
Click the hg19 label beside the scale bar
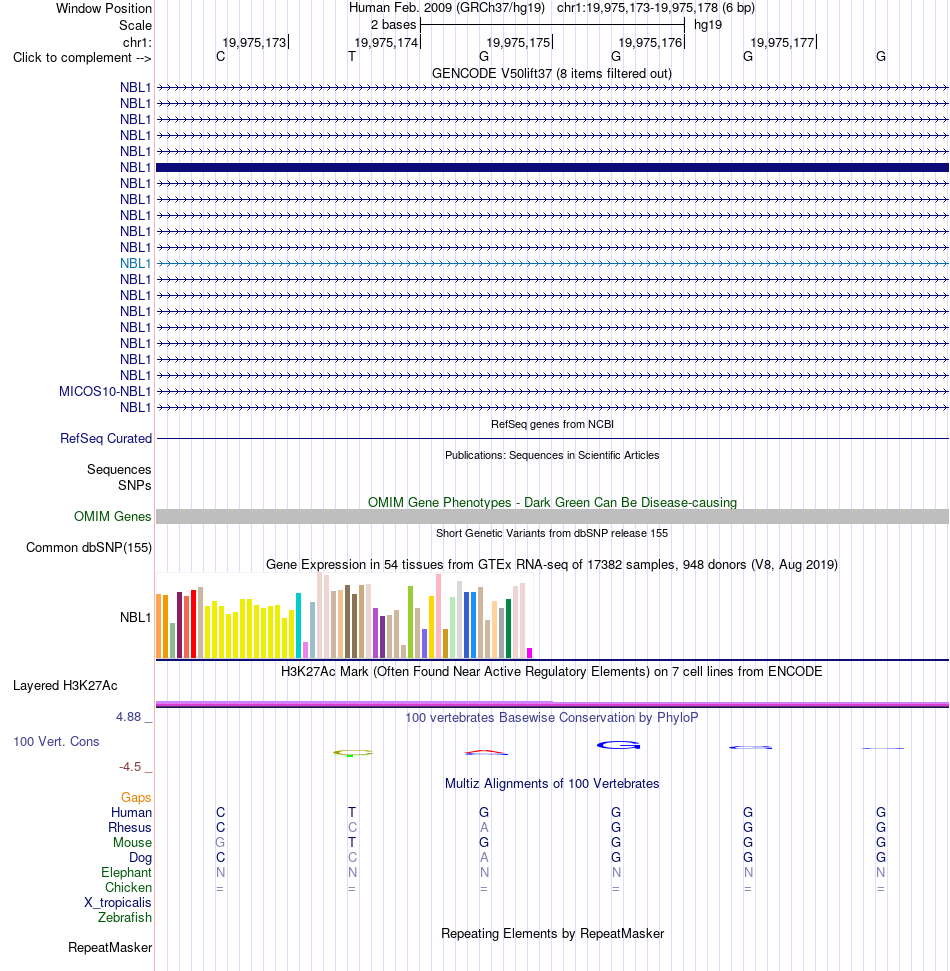click(x=707, y=25)
